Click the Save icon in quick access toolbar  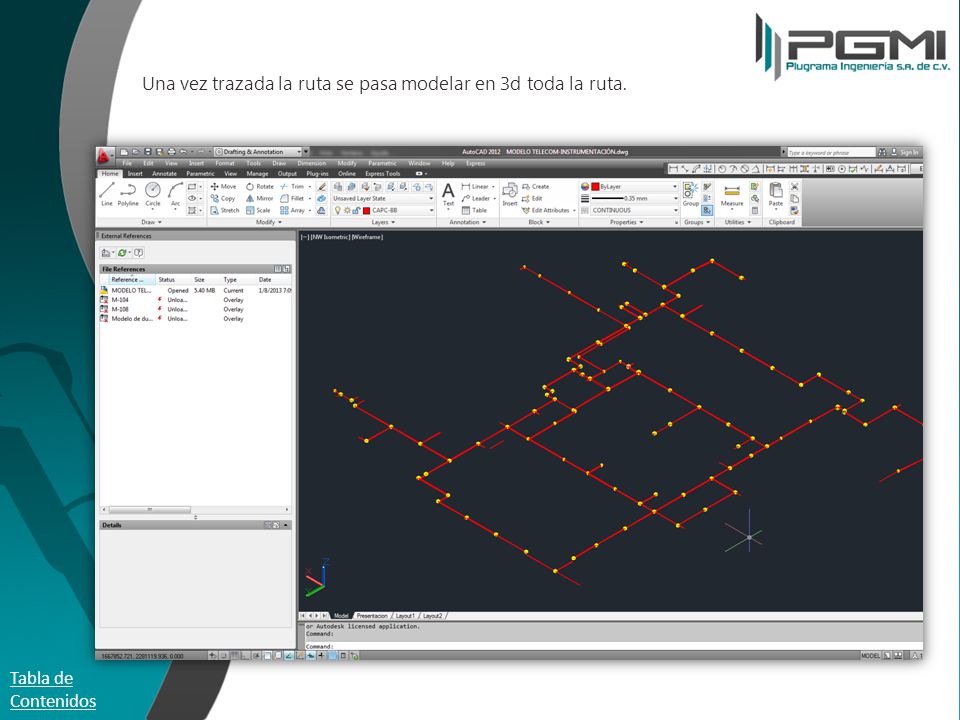coord(148,152)
